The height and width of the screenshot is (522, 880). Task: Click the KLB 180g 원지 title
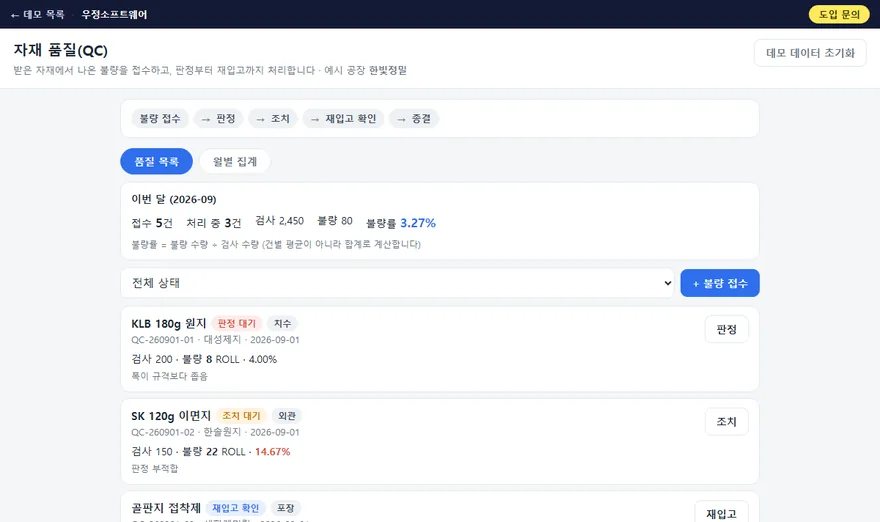pyautogui.click(x=169, y=323)
